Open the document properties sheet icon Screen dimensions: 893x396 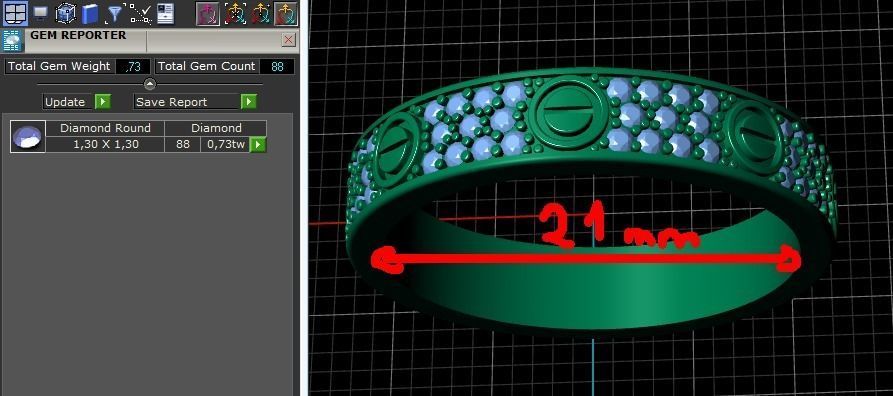[x=165, y=14]
